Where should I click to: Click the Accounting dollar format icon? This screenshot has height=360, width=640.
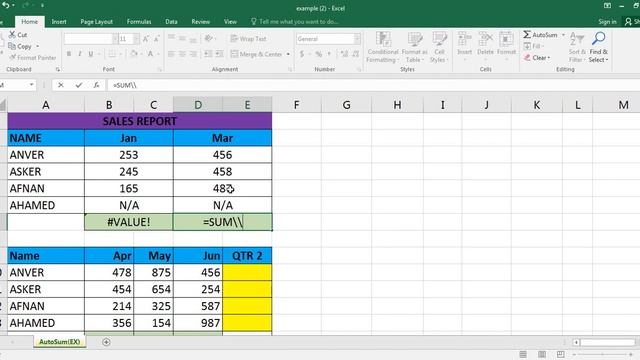click(x=302, y=54)
